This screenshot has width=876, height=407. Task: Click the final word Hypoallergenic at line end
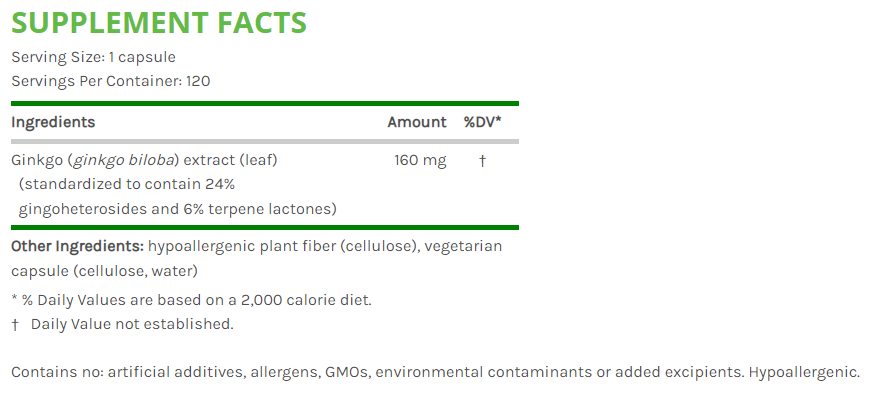tap(803, 372)
